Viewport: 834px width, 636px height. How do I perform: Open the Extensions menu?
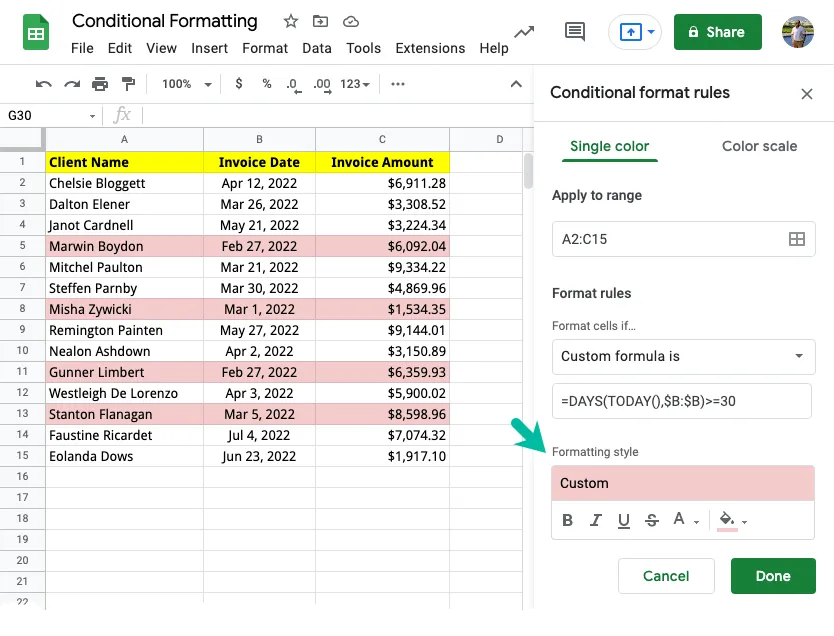(x=430, y=48)
